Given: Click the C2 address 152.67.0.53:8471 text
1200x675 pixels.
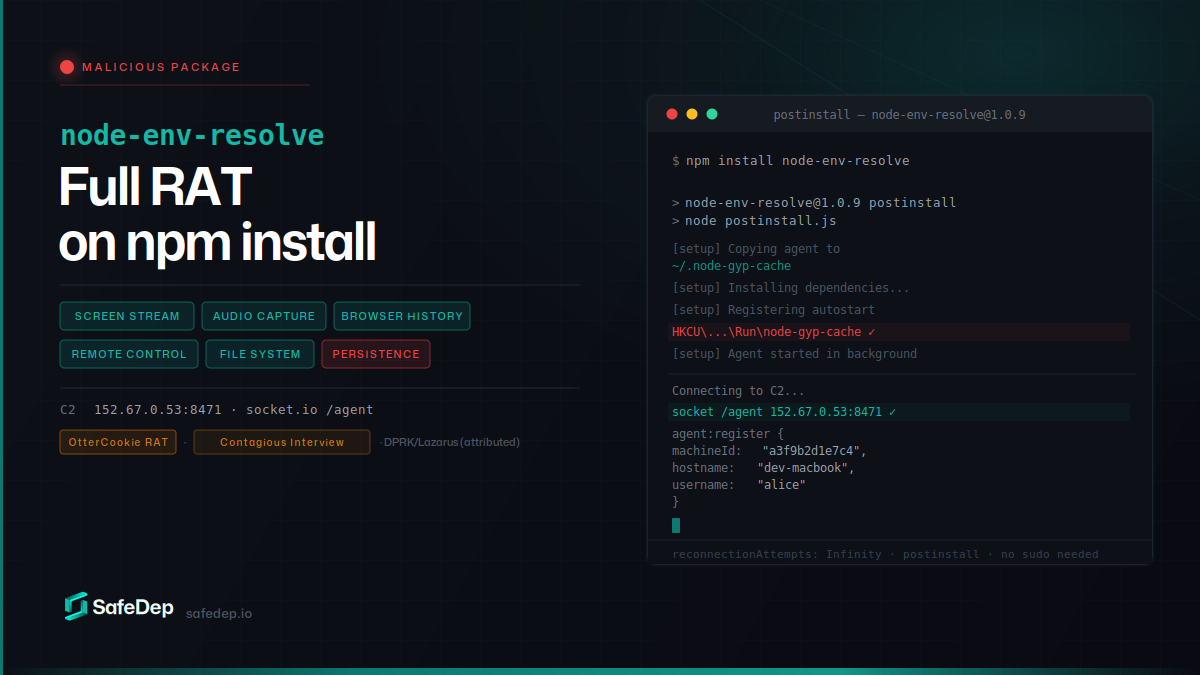Looking at the screenshot, I should pos(158,410).
